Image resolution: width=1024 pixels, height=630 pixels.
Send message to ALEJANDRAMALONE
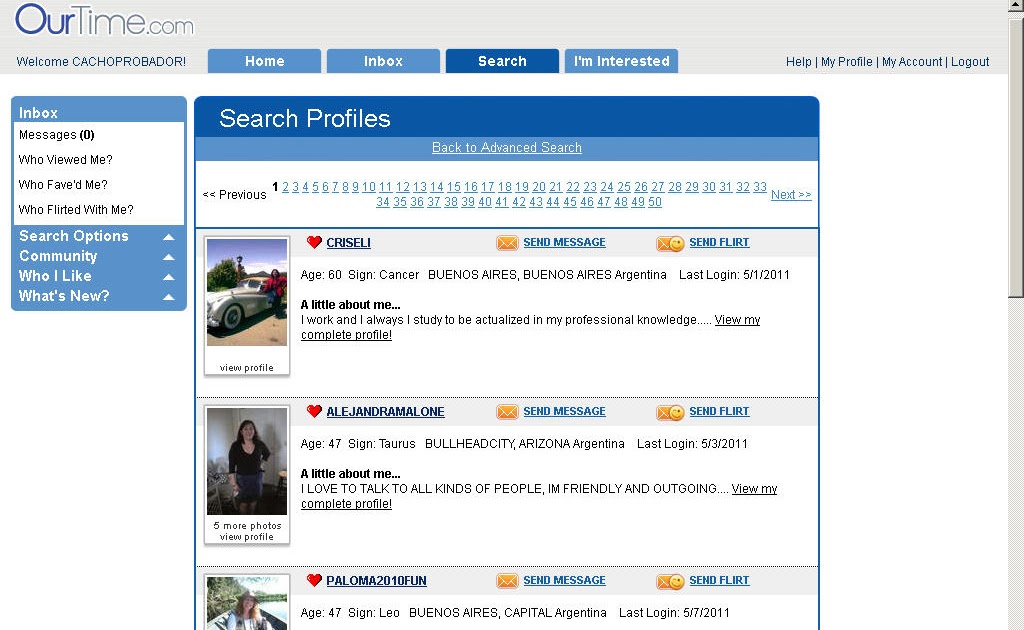click(x=564, y=411)
